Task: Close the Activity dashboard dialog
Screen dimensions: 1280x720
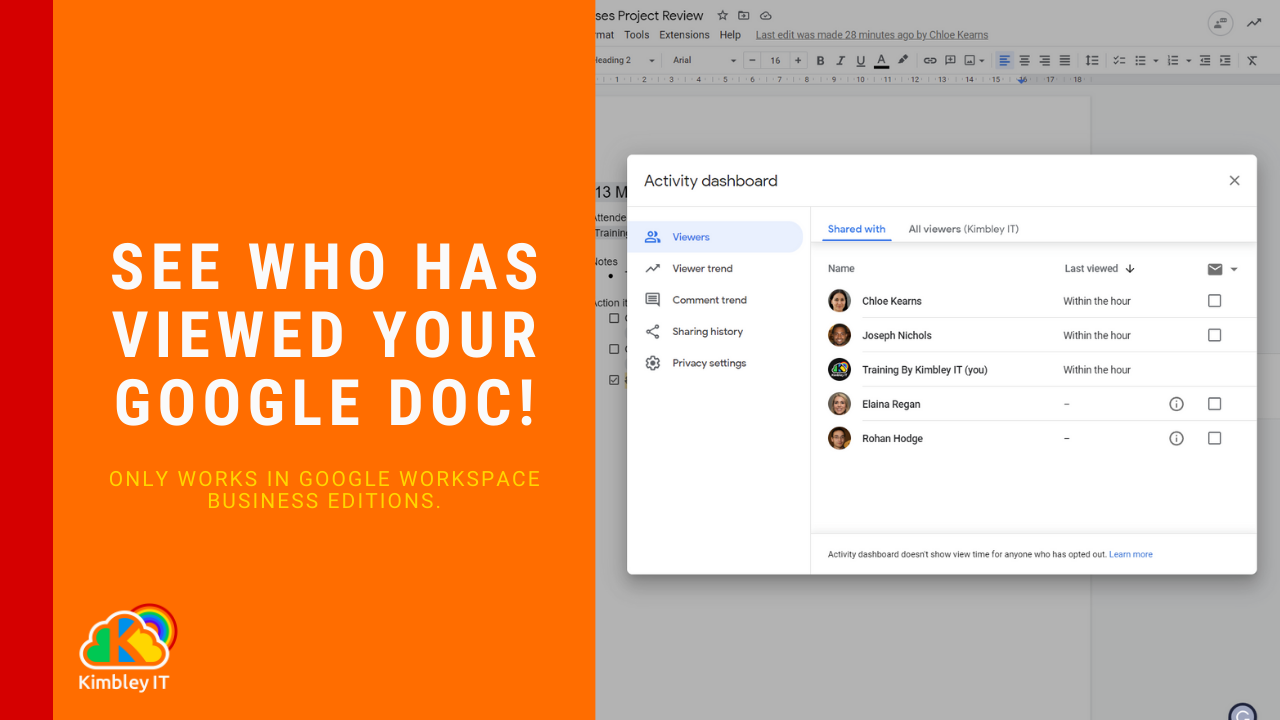Action: tap(1234, 181)
